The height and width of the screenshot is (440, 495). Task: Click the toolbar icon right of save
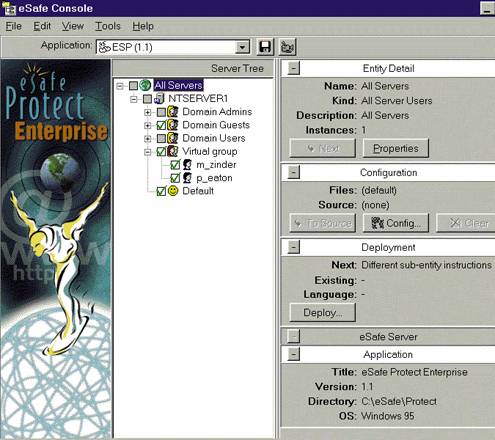click(x=287, y=47)
